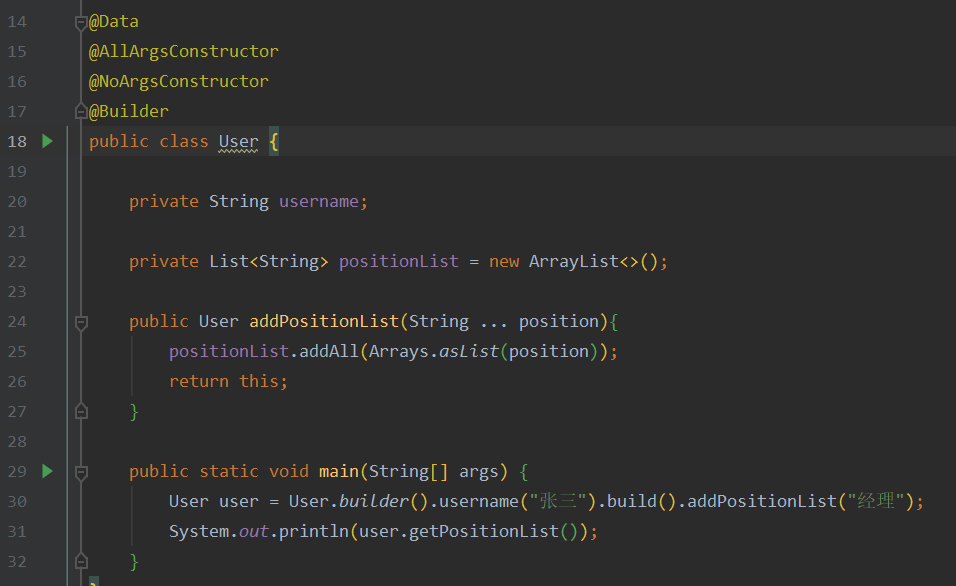Collapse fold end marker at line 27
956x586 pixels.
click(81, 412)
